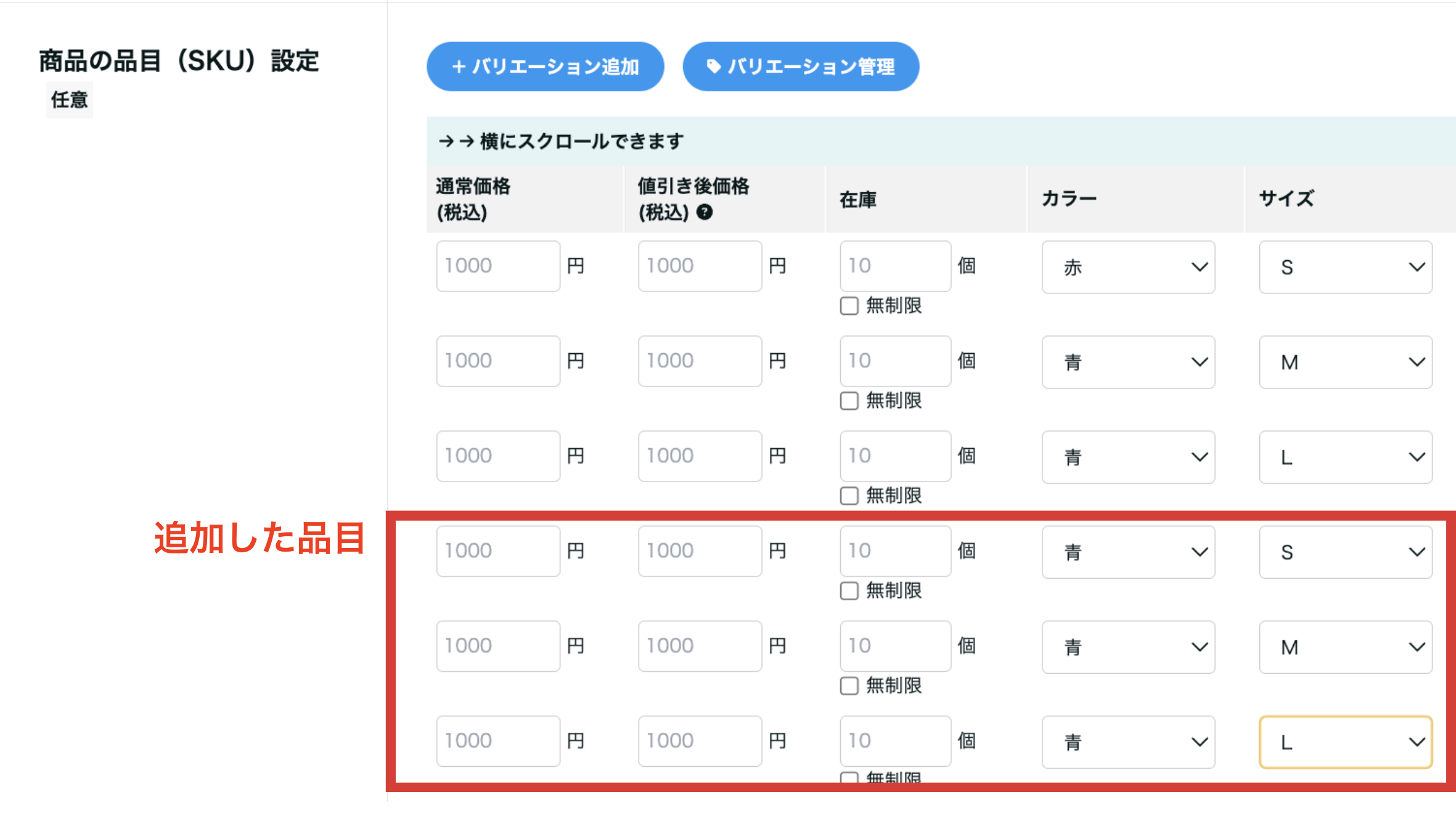Click 通常価格 input in the 赤 row
This screenshot has width=1456, height=821.
click(x=498, y=266)
